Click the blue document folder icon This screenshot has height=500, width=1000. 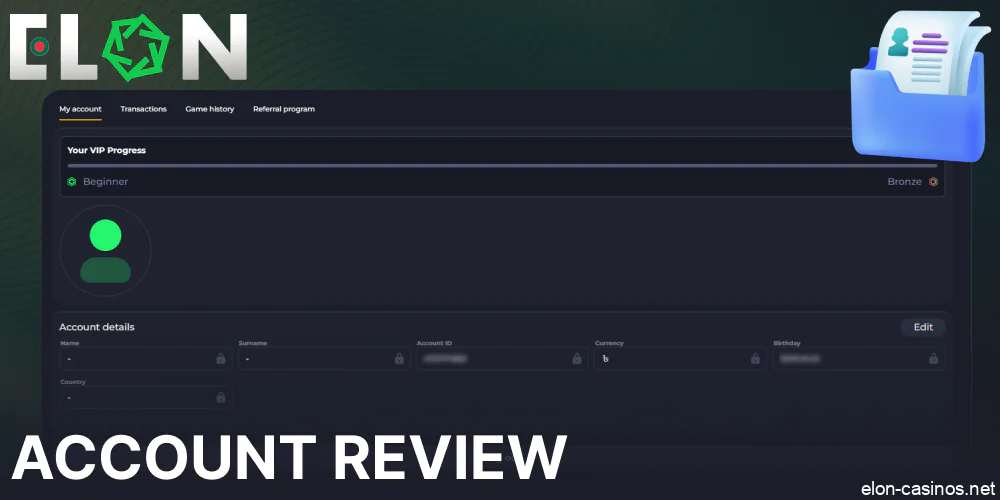(x=920, y=85)
